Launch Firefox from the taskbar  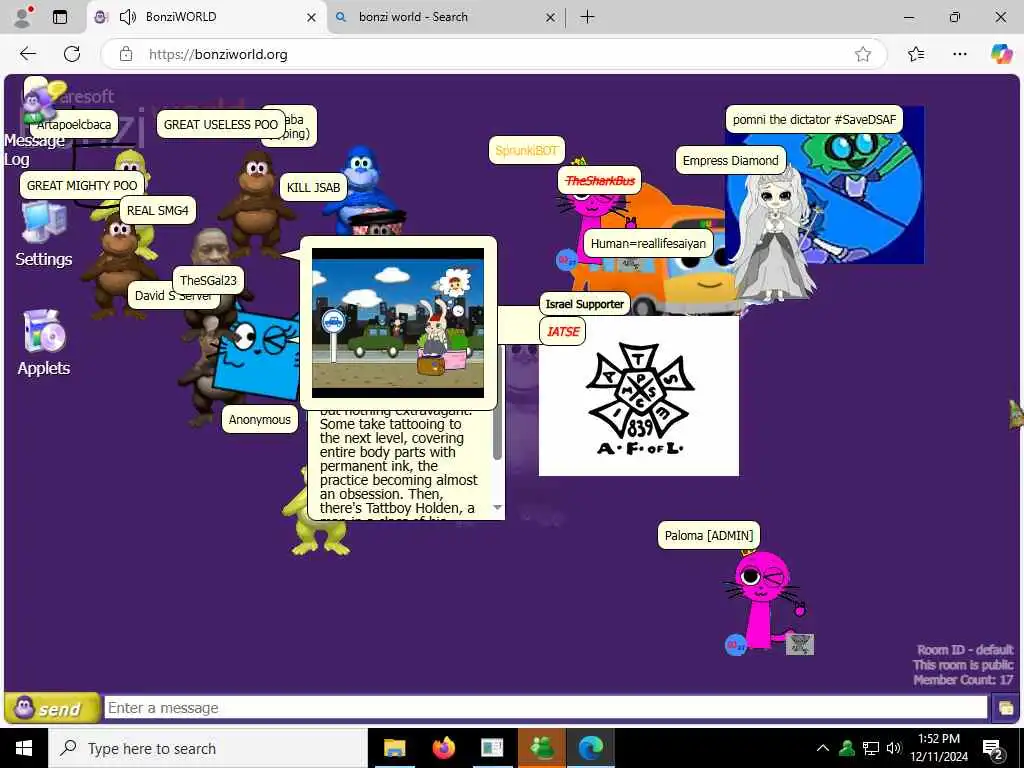(444, 748)
